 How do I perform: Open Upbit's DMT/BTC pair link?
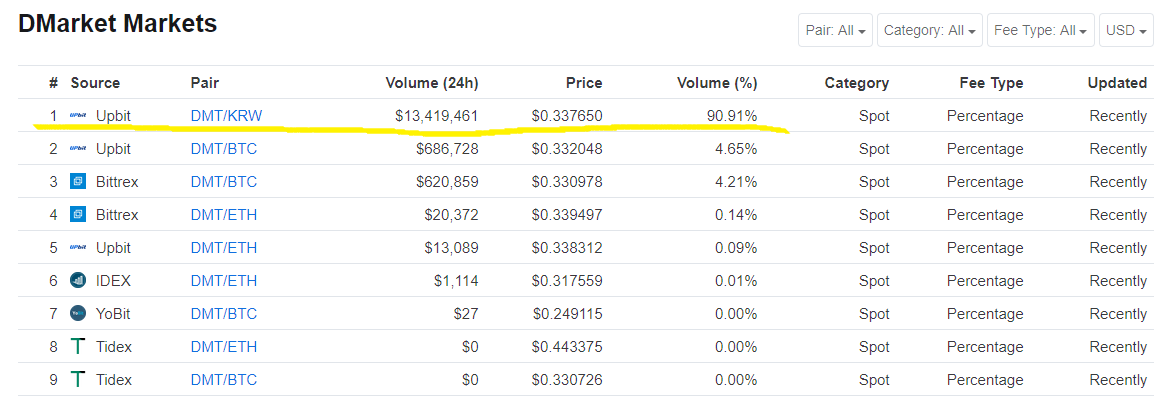click(x=223, y=149)
